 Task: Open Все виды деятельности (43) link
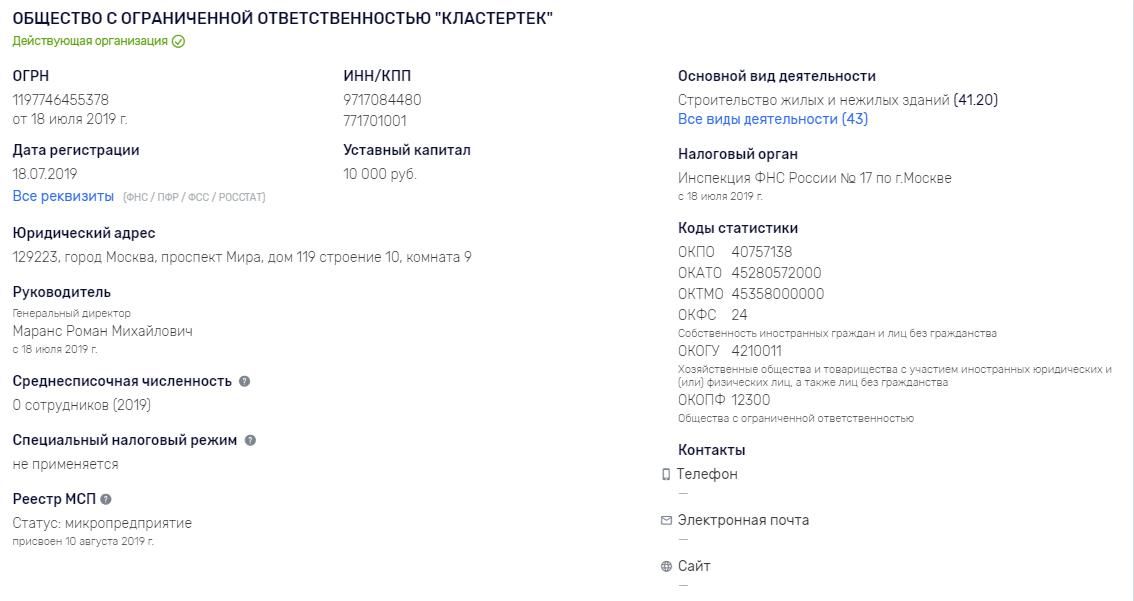772,119
